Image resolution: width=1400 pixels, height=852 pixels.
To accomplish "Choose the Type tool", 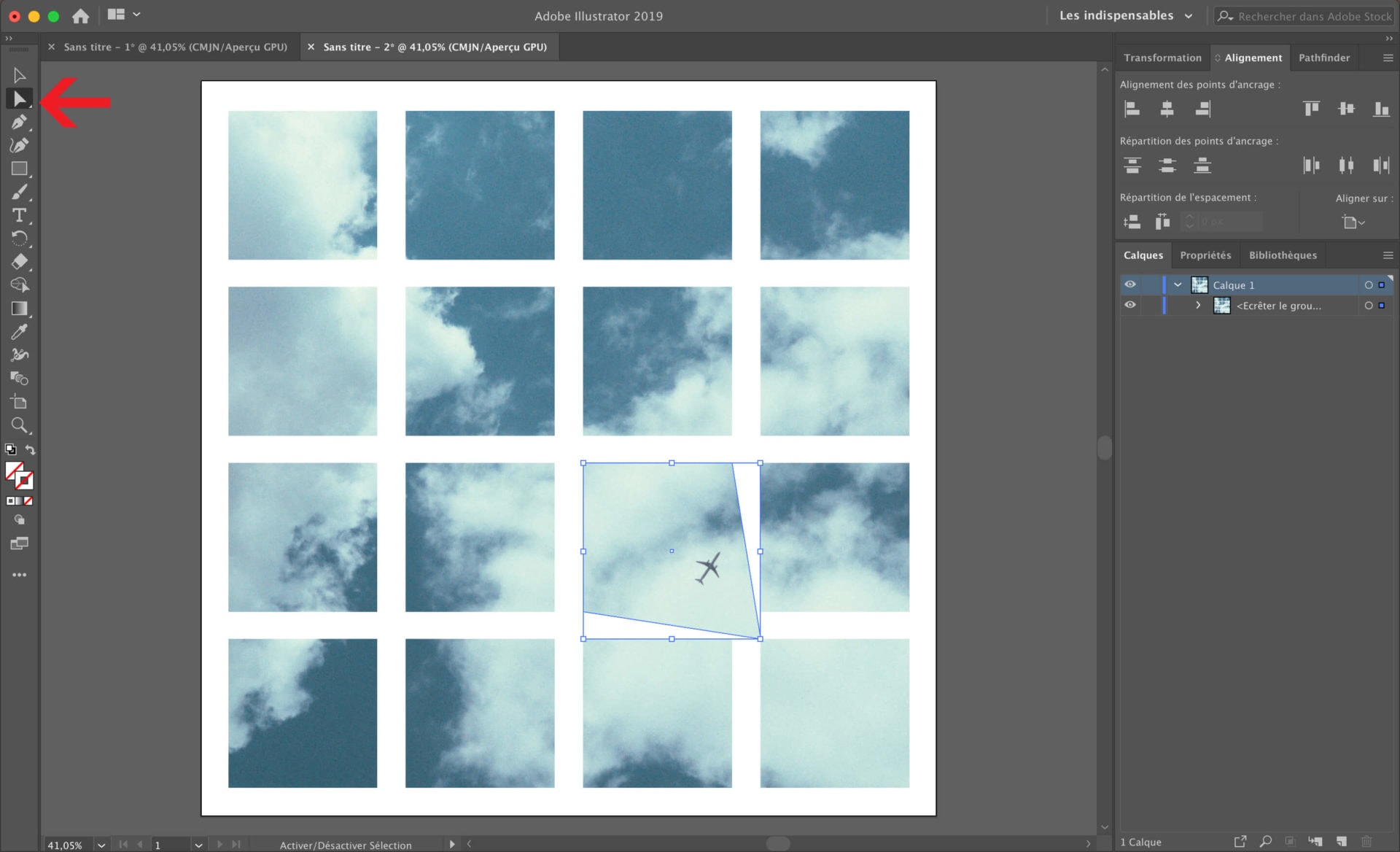I will pos(19,215).
